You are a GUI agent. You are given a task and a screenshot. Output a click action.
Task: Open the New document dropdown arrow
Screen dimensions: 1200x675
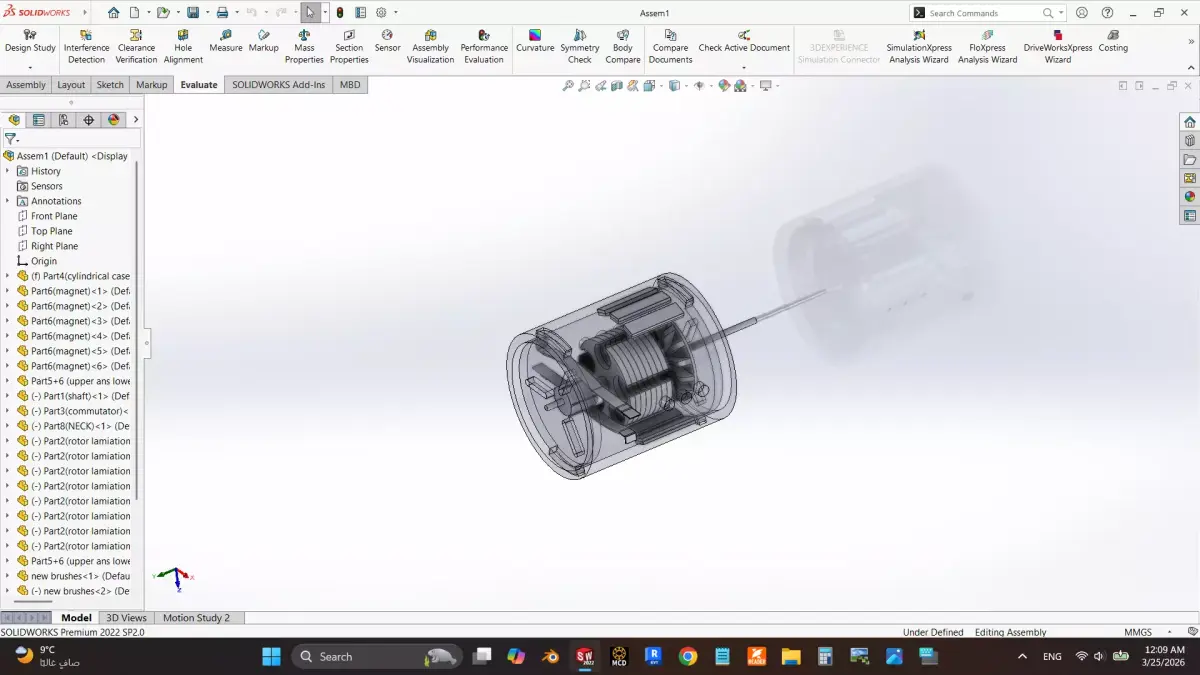[x=148, y=13]
